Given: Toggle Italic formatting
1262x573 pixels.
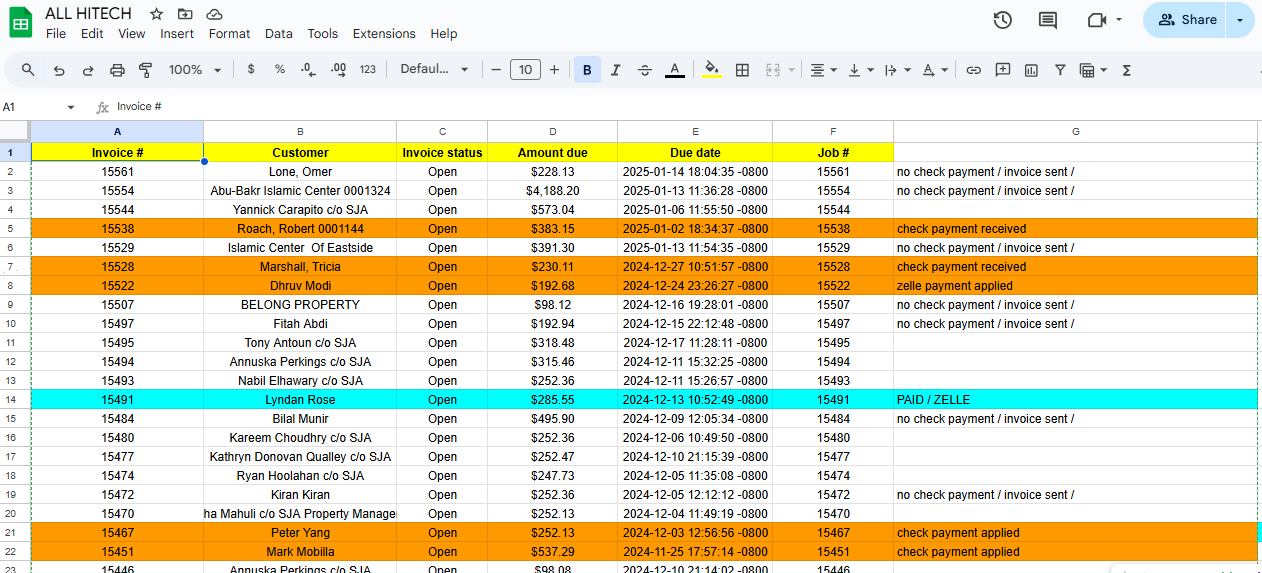Looking at the screenshot, I should [616, 70].
